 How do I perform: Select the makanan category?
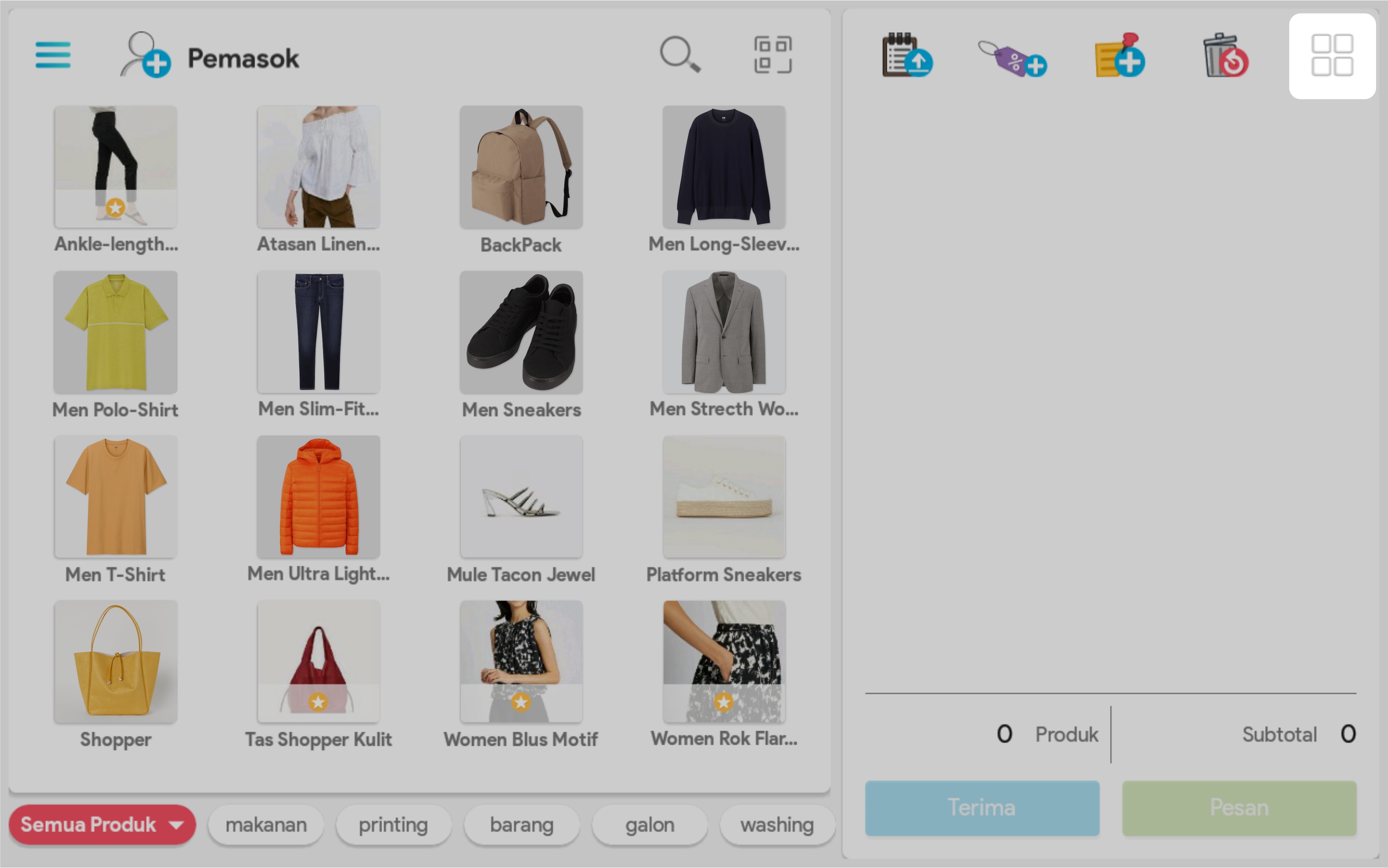tap(266, 825)
